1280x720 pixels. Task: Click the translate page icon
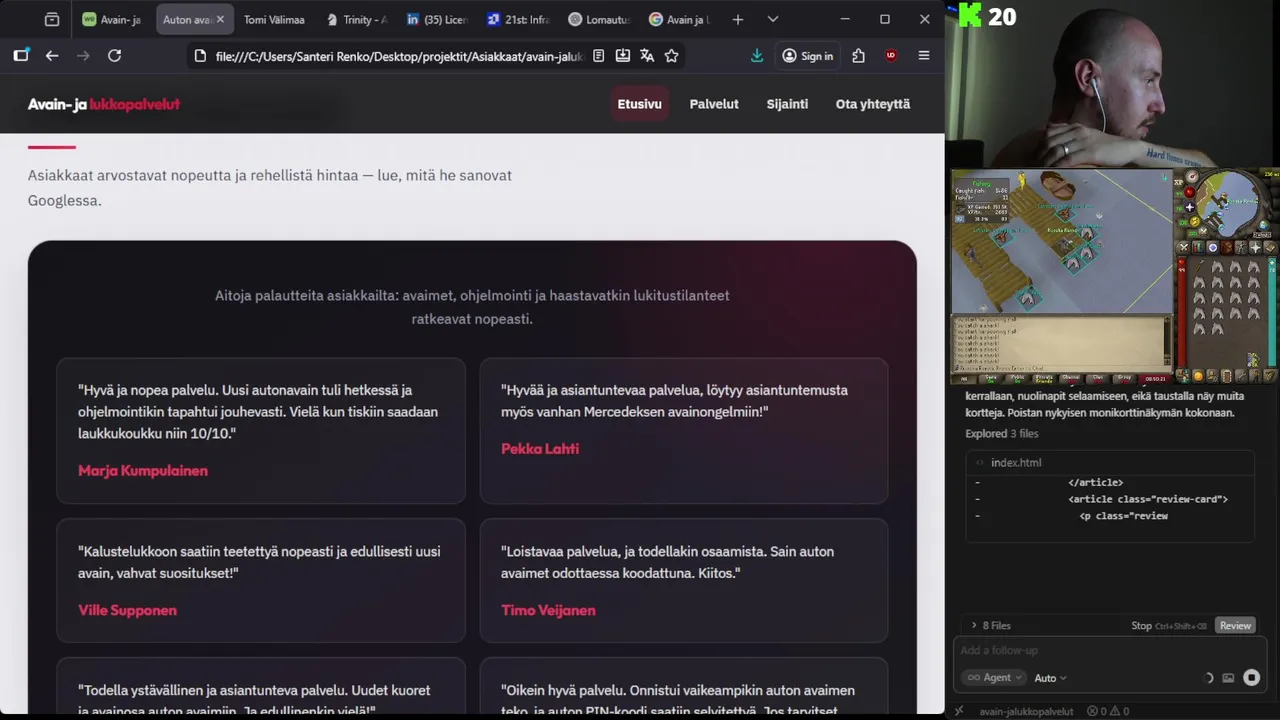point(647,56)
